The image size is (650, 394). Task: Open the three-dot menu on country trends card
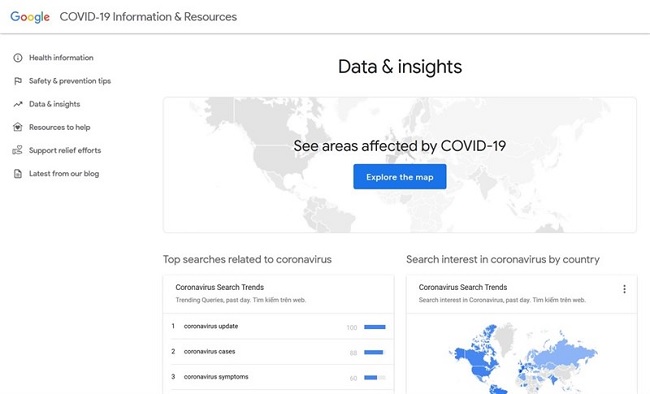pos(624,289)
